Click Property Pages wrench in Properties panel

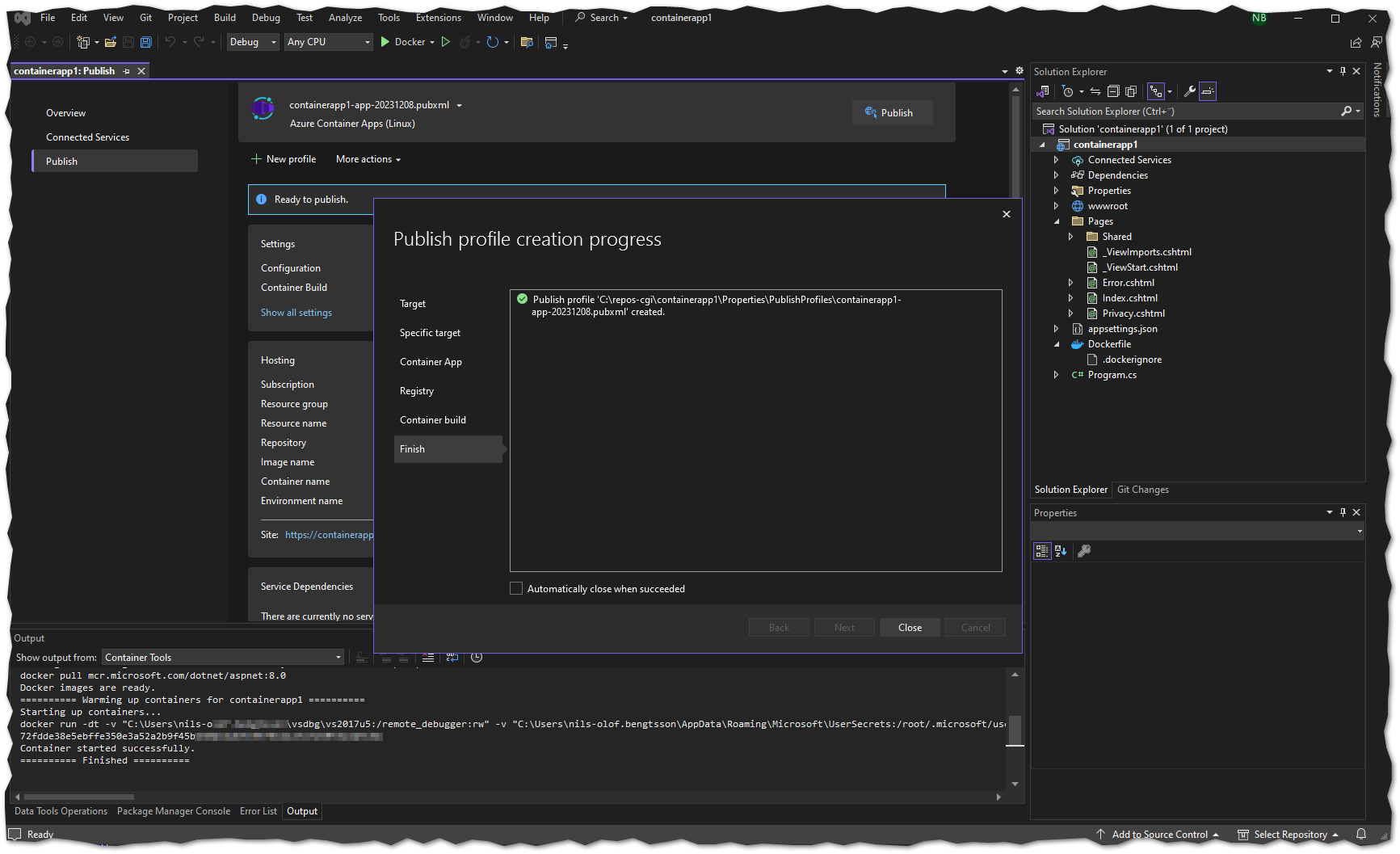click(x=1084, y=551)
